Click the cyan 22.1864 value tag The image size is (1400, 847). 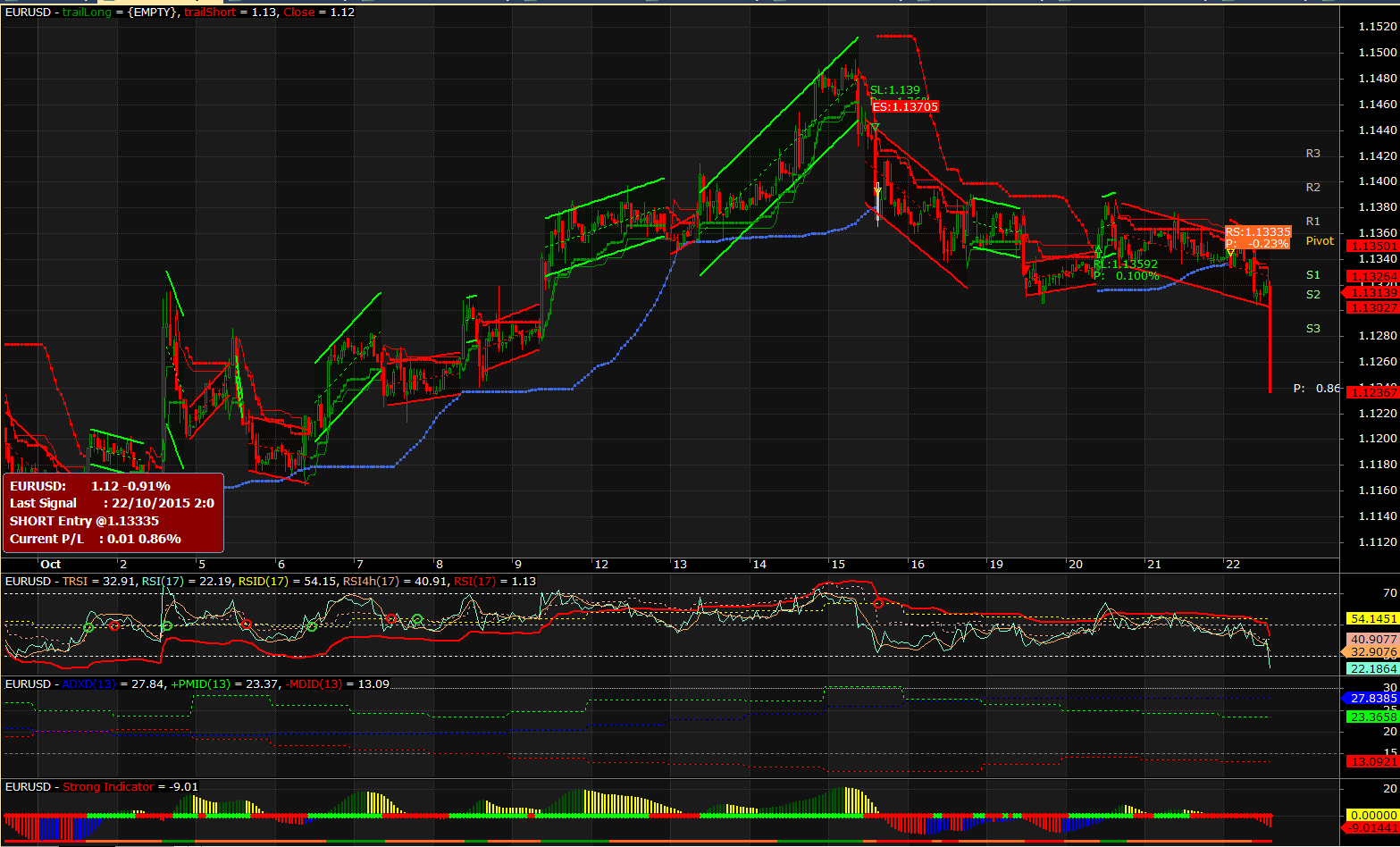tap(1373, 668)
